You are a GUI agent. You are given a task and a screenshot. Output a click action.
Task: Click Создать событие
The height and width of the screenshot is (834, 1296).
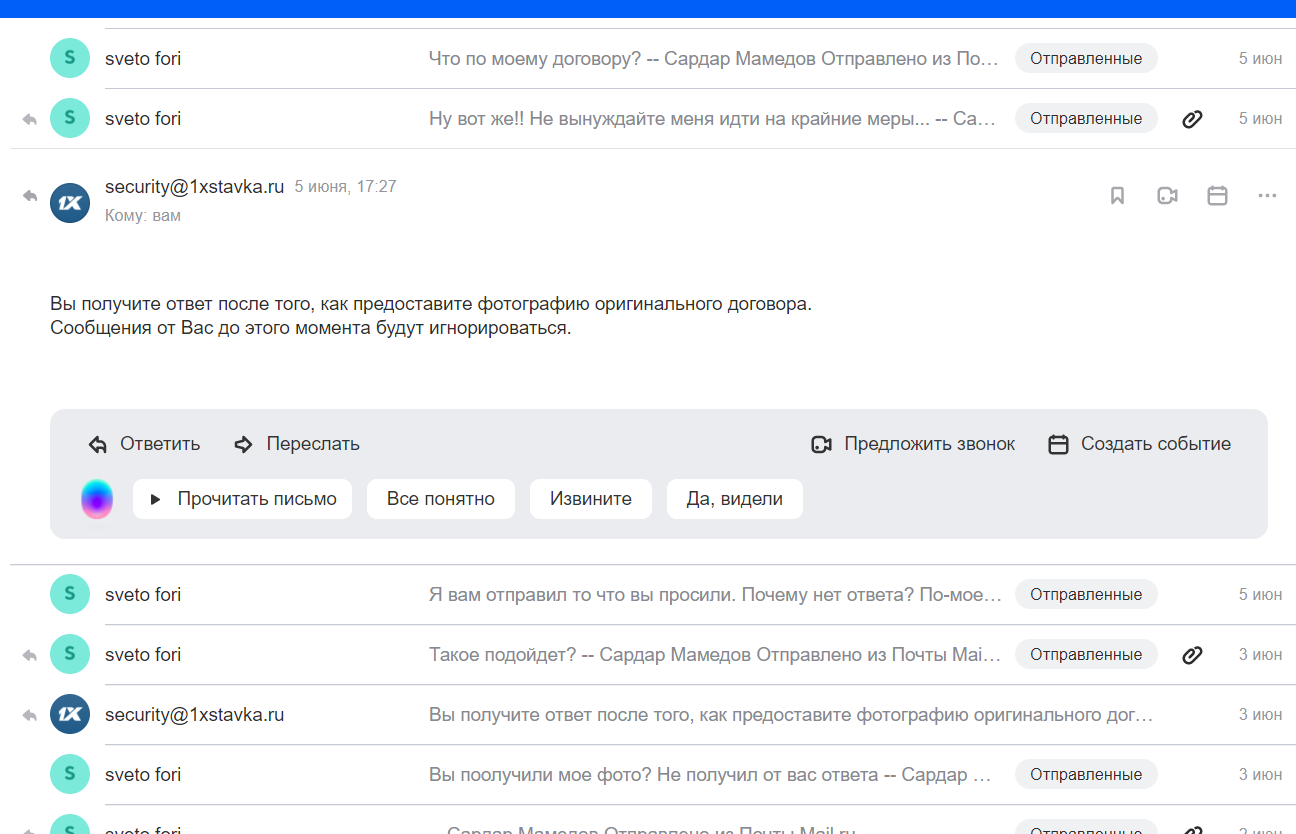pyautogui.click(x=1140, y=444)
